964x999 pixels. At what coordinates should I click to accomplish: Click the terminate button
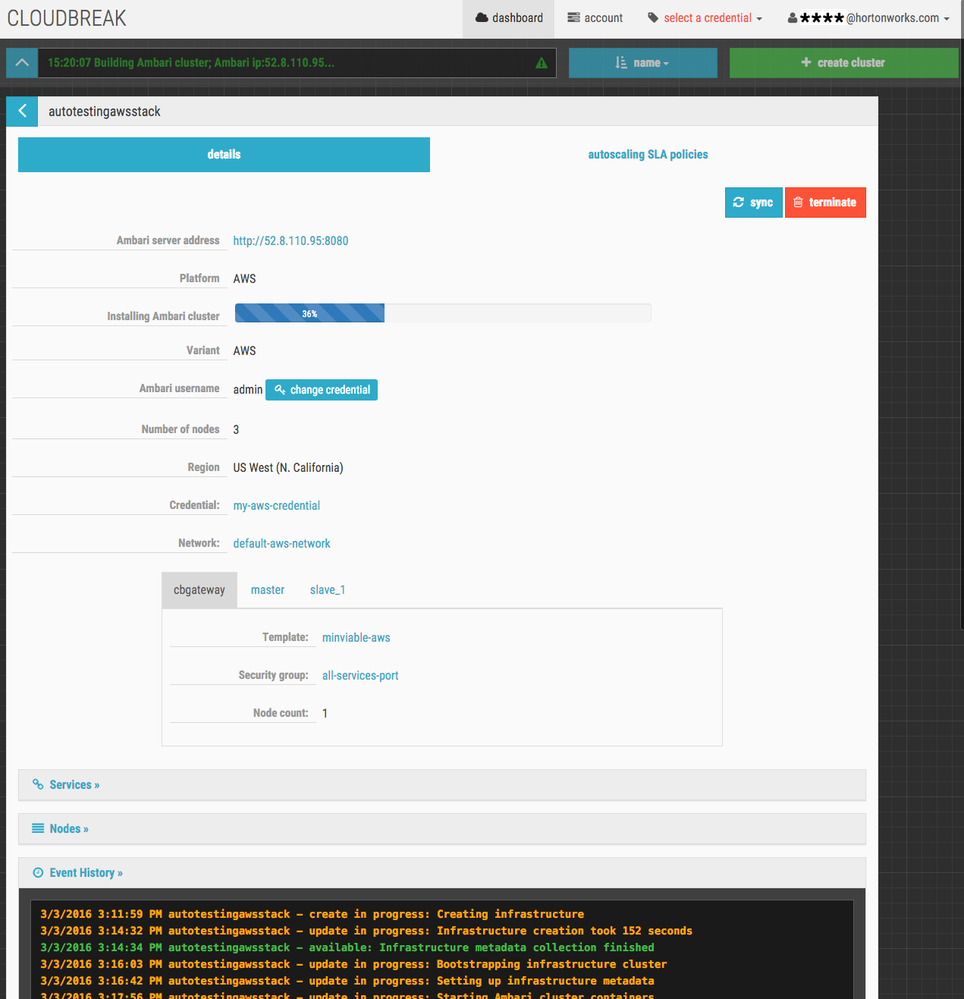pos(825,203)
